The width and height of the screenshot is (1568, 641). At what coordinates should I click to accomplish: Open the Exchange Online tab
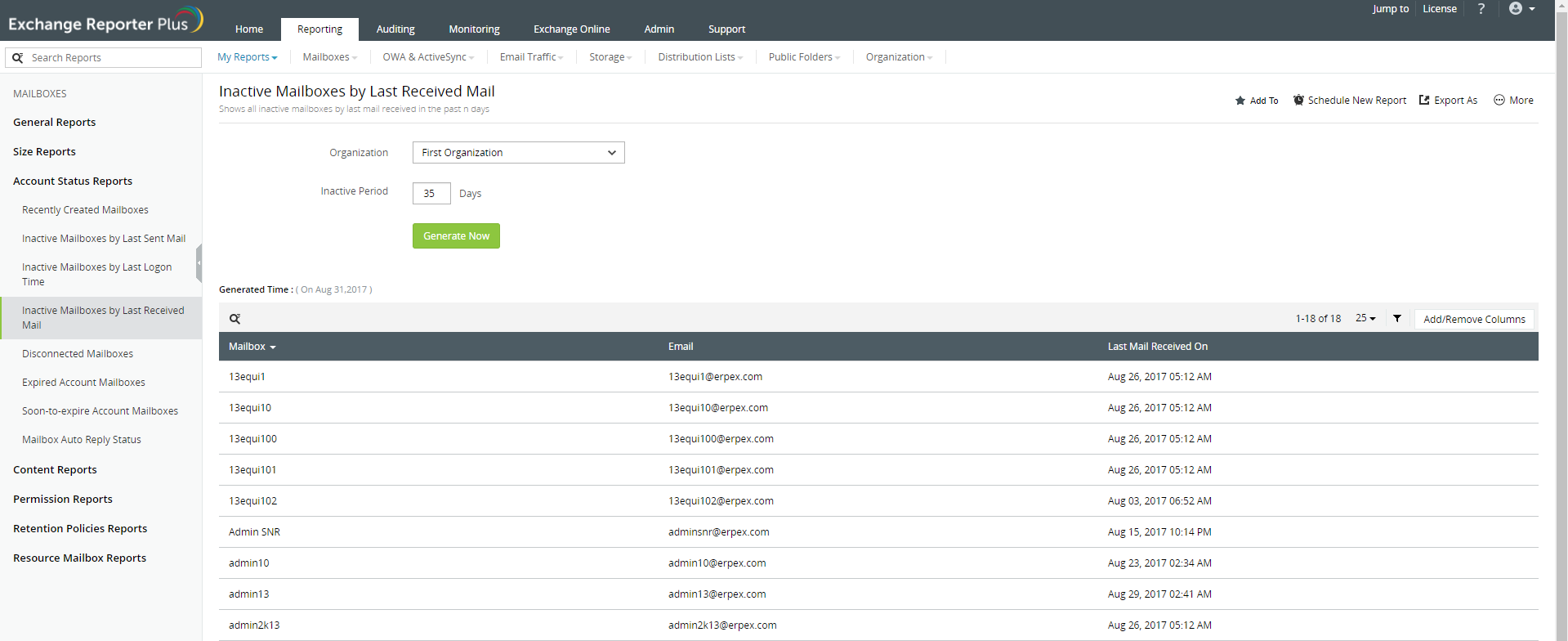571,29
